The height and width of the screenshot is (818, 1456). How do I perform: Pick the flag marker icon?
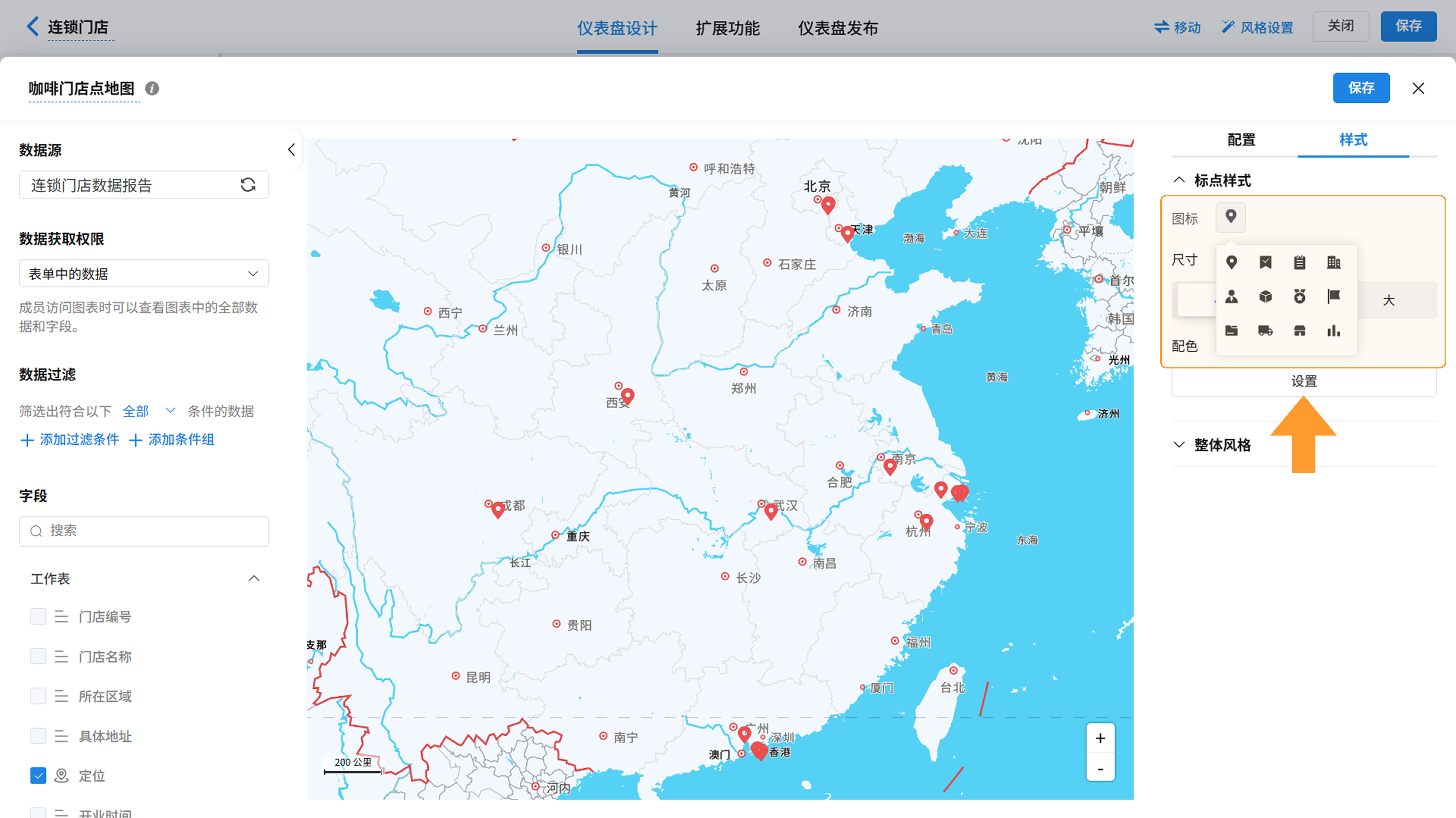1334,296
